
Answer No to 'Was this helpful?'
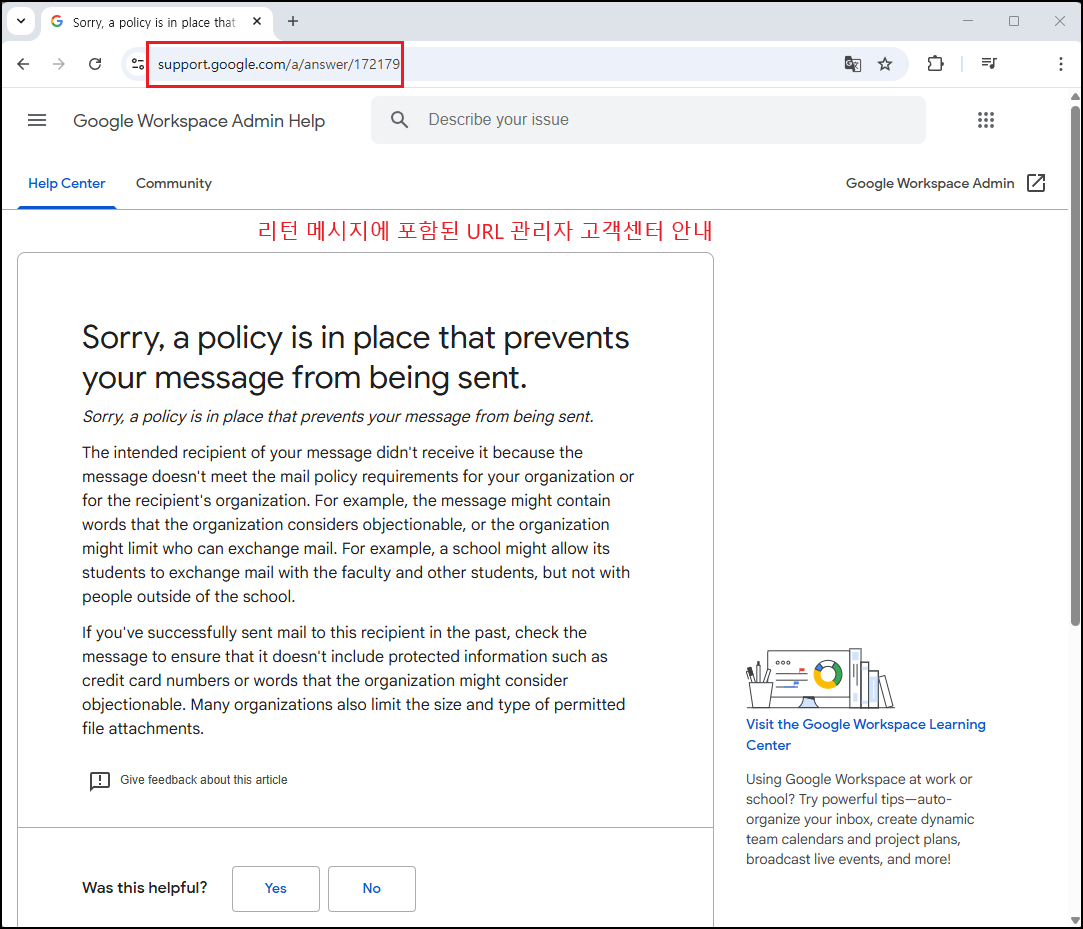coord(372,888)
